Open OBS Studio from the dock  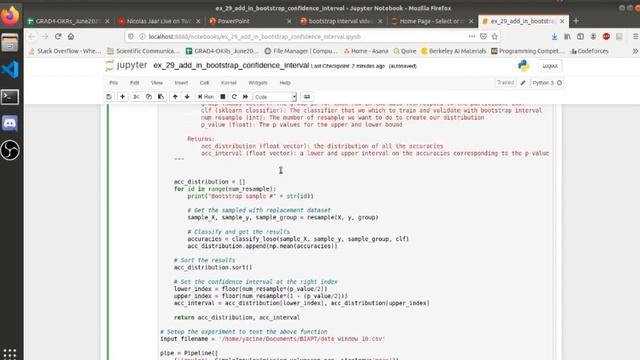(x=10, y=150)
